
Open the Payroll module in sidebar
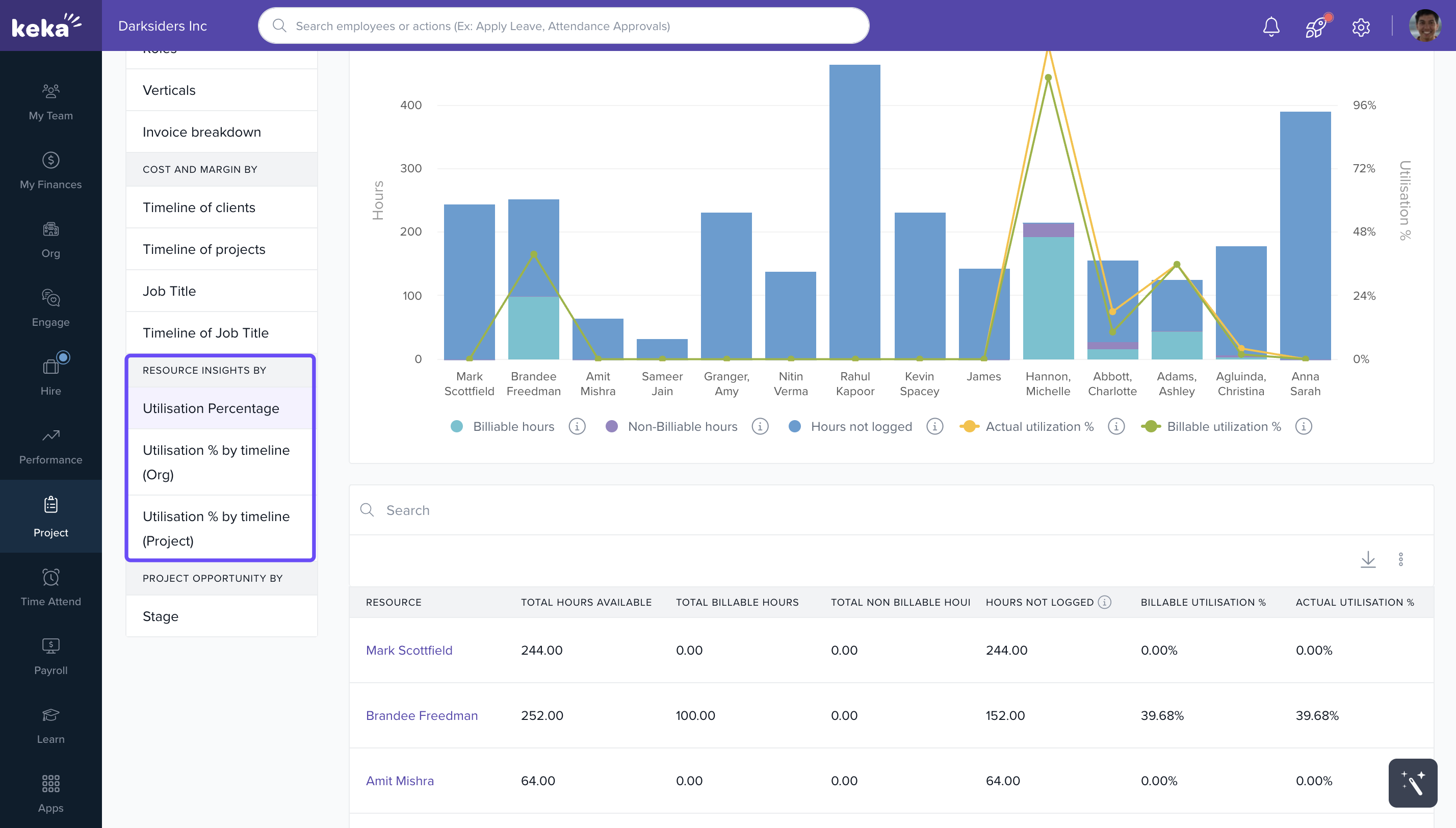tap(50, 656)
